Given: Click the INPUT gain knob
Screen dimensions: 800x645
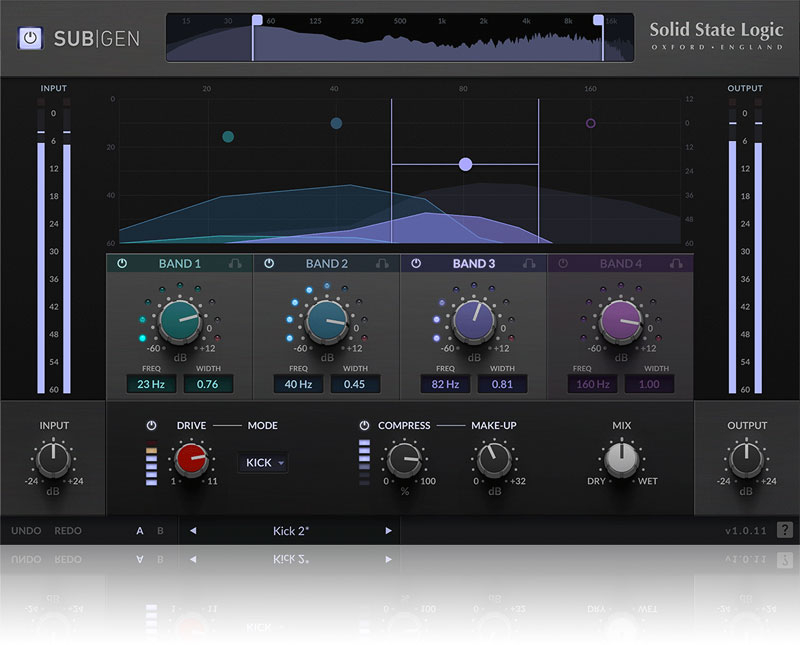Looking at the screenshot, I should point(53,459).
